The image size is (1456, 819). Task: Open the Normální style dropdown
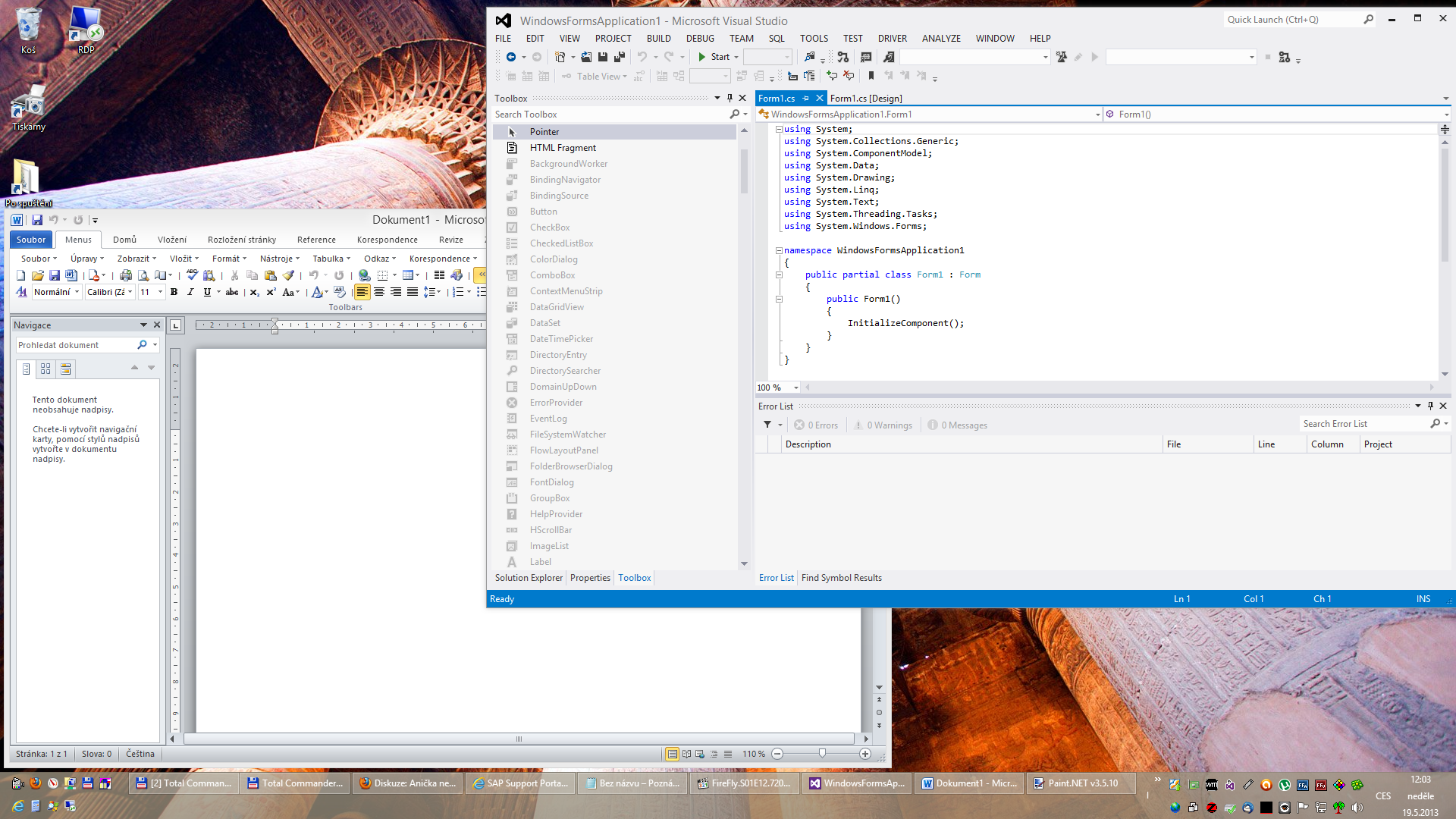[77, 292]
